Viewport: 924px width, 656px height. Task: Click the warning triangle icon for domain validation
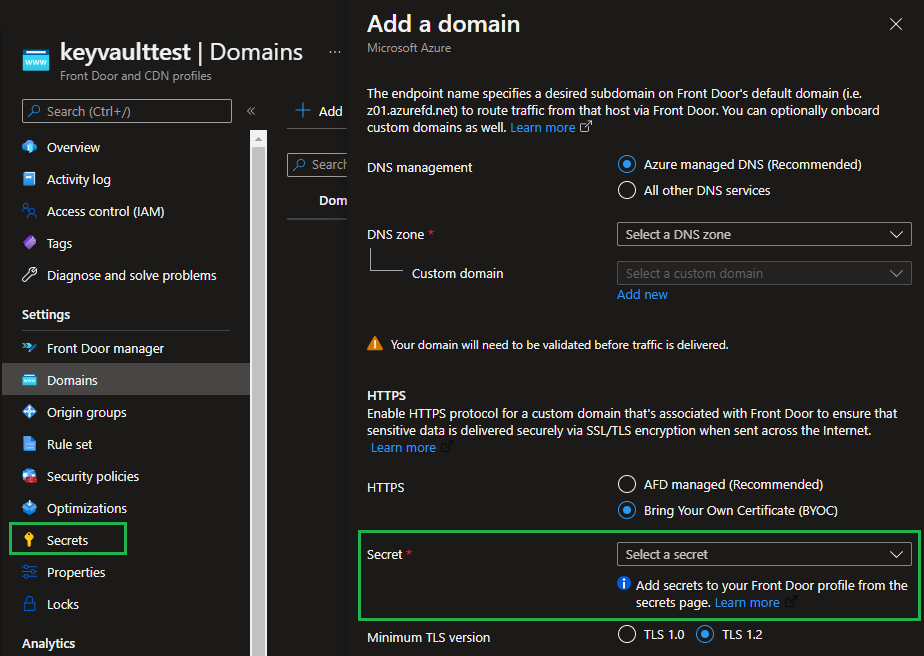(x=375, y=344)
